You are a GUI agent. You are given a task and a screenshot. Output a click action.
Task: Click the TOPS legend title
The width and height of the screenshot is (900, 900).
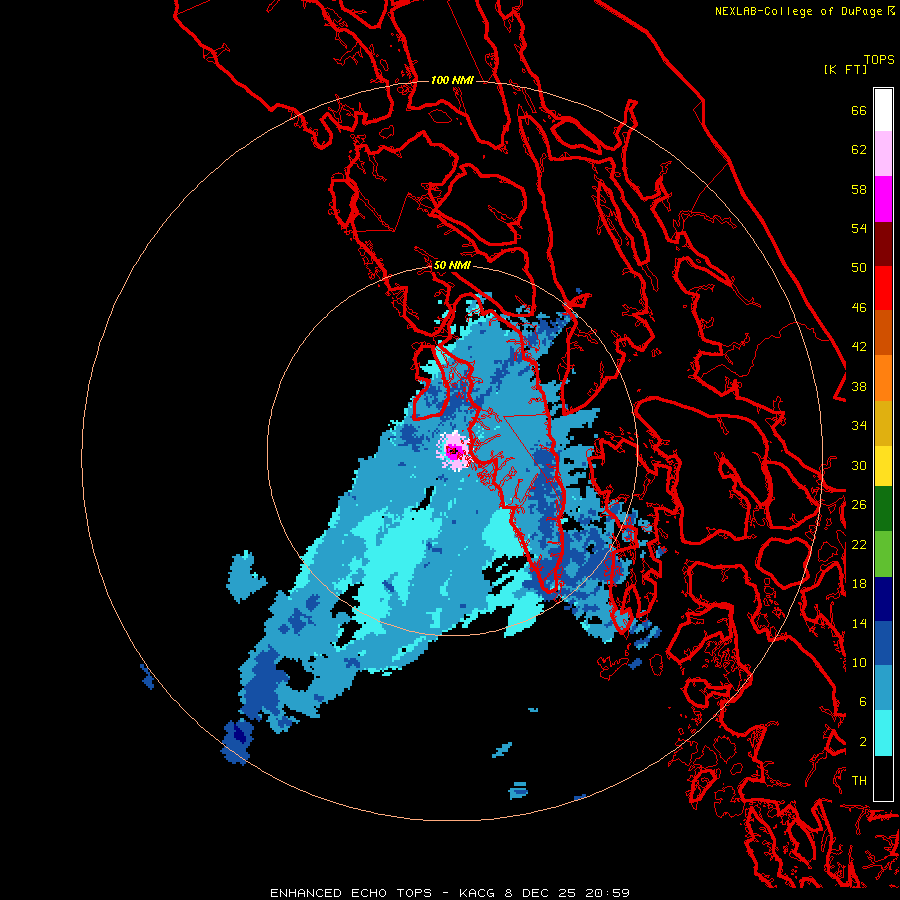[x=879, y=60]
